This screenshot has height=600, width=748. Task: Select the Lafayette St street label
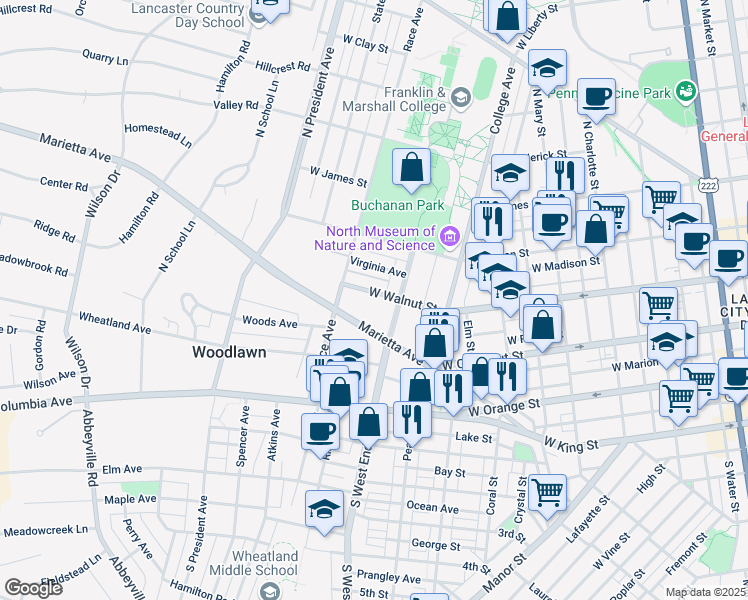[588, 519]
